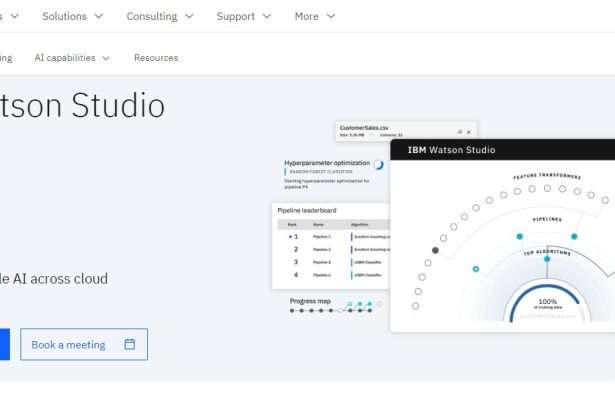The image size is (615, 410).
Task: Go to the Resources tab
Action: (156, 58)
